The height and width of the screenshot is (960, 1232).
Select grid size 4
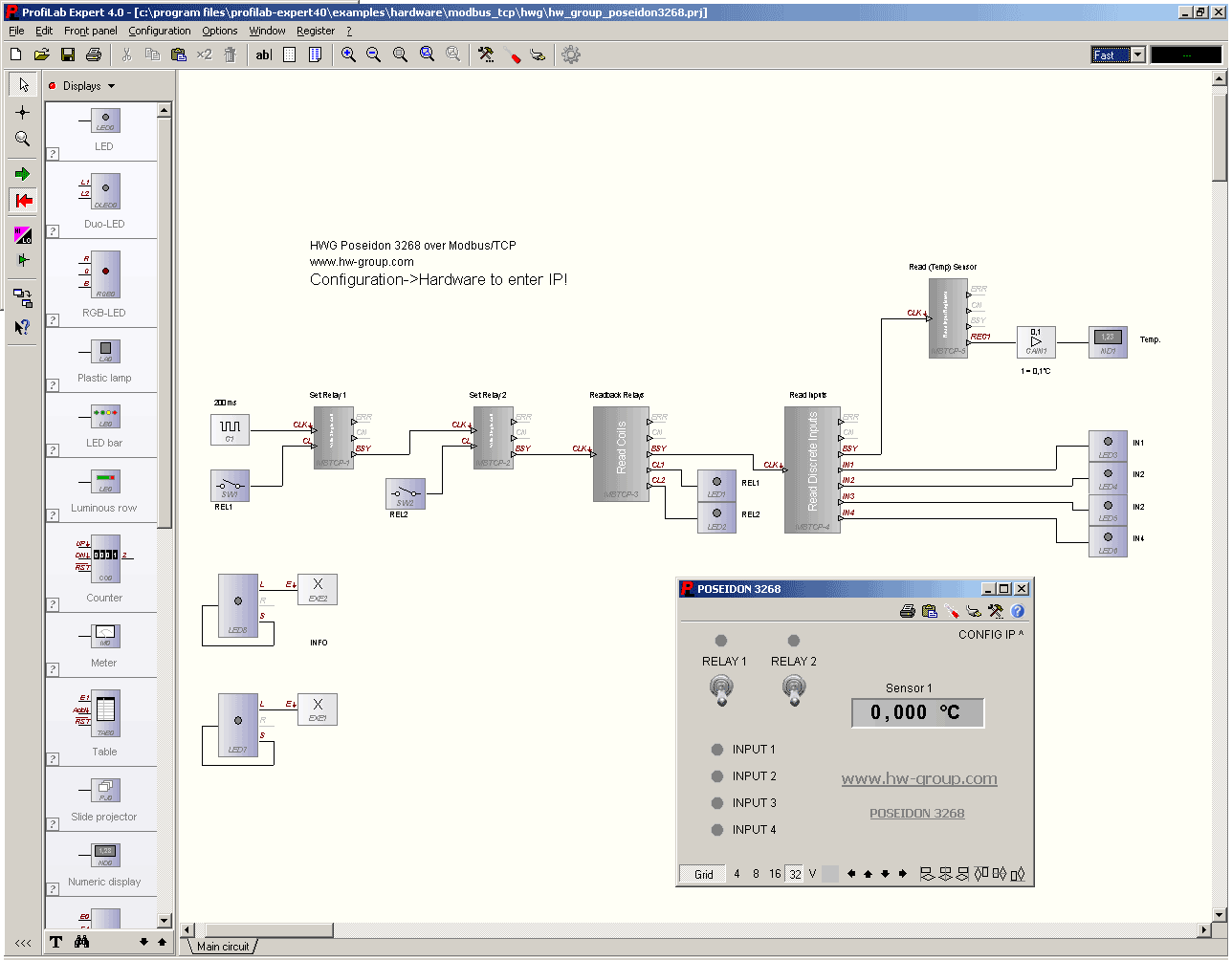(x=737, y=874)
